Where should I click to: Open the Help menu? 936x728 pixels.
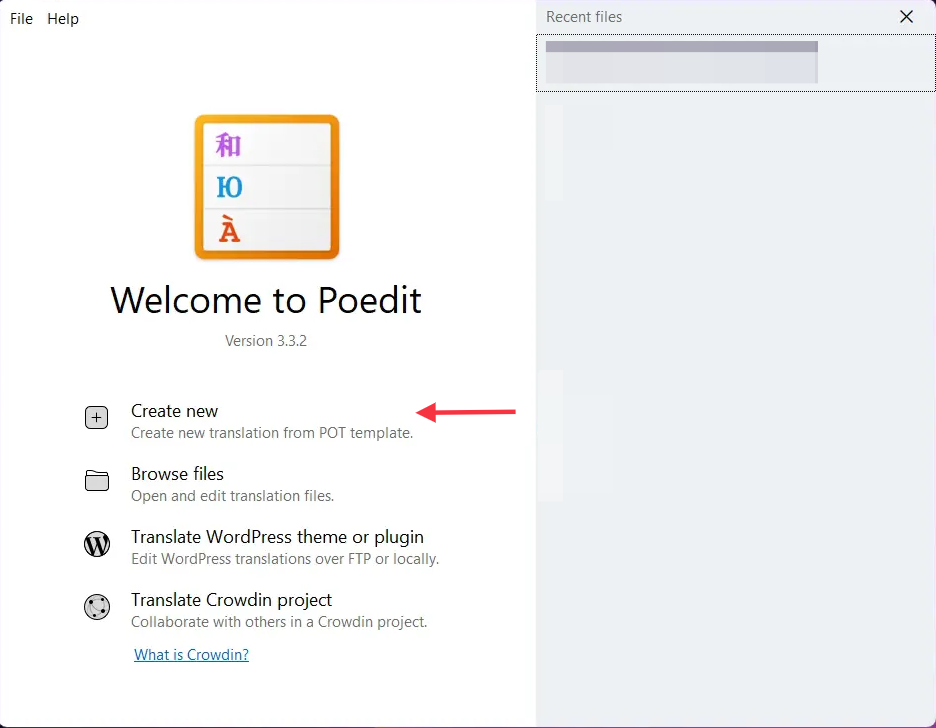click(x=63, y=19)
